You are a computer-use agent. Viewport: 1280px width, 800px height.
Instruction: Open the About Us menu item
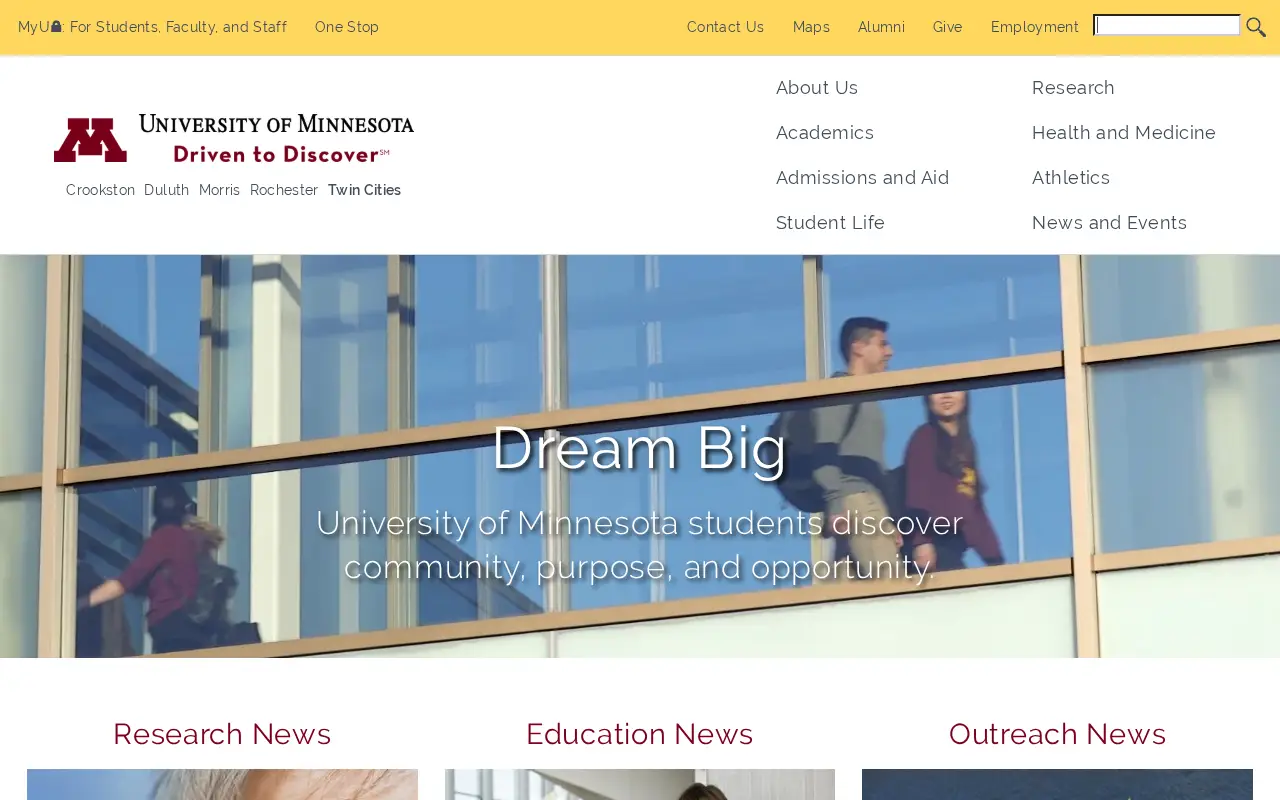[x=817, y=88]
